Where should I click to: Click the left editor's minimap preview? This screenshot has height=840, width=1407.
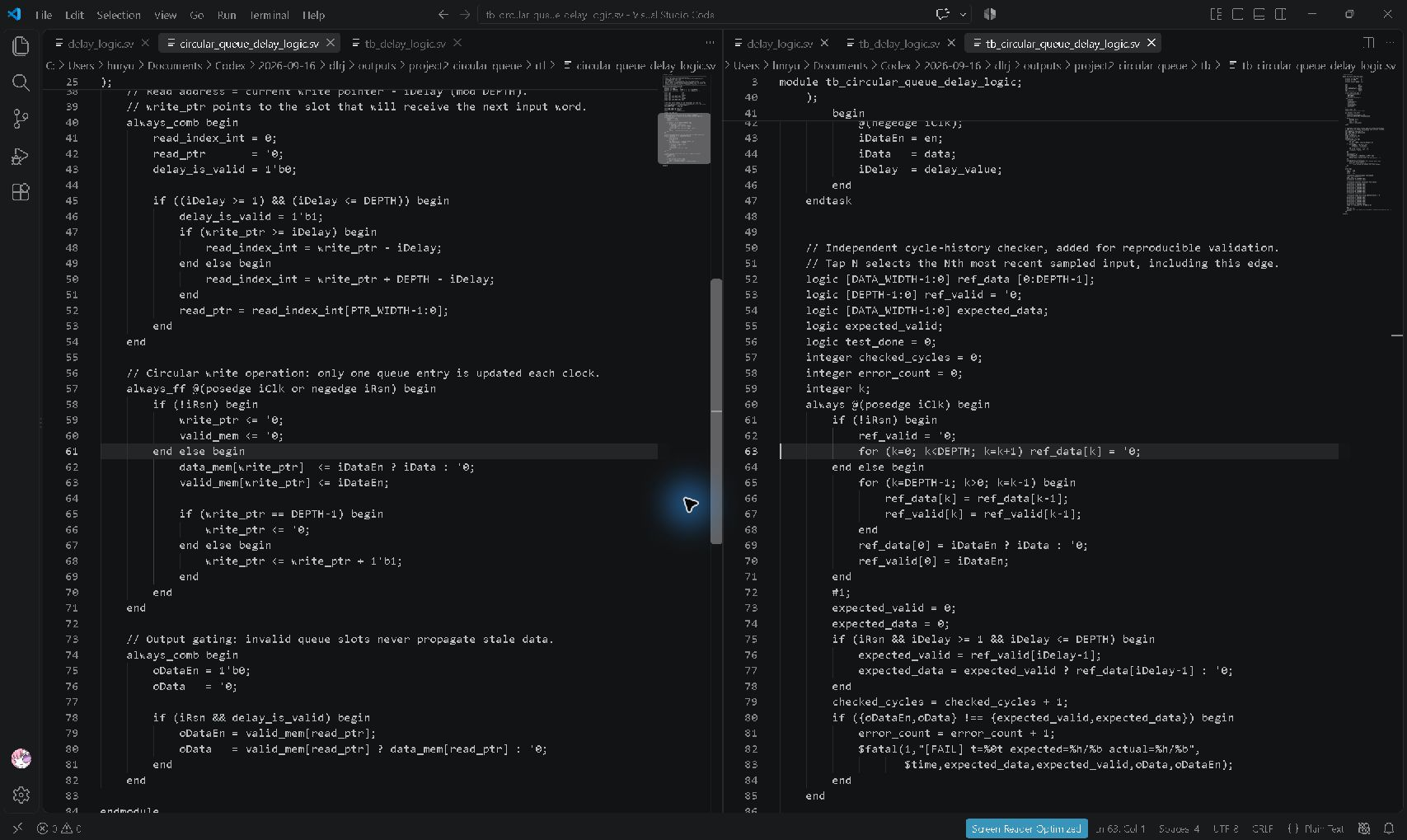684,120
